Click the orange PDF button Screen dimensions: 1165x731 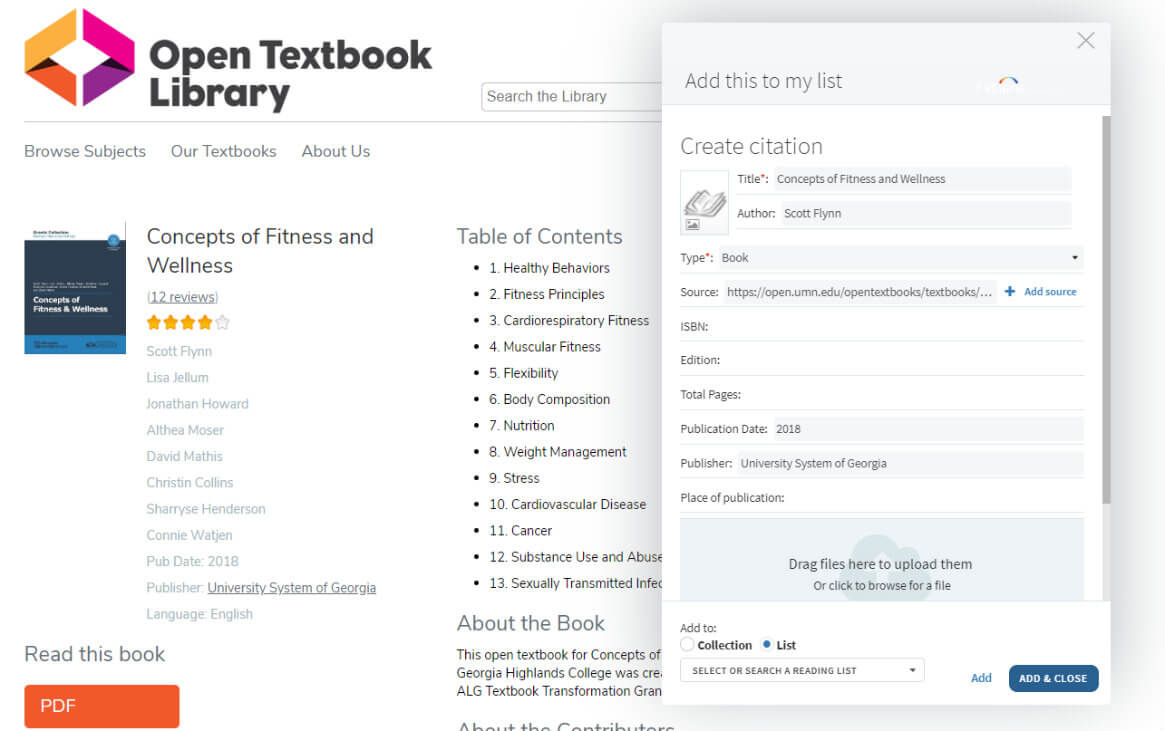[102, 706]
